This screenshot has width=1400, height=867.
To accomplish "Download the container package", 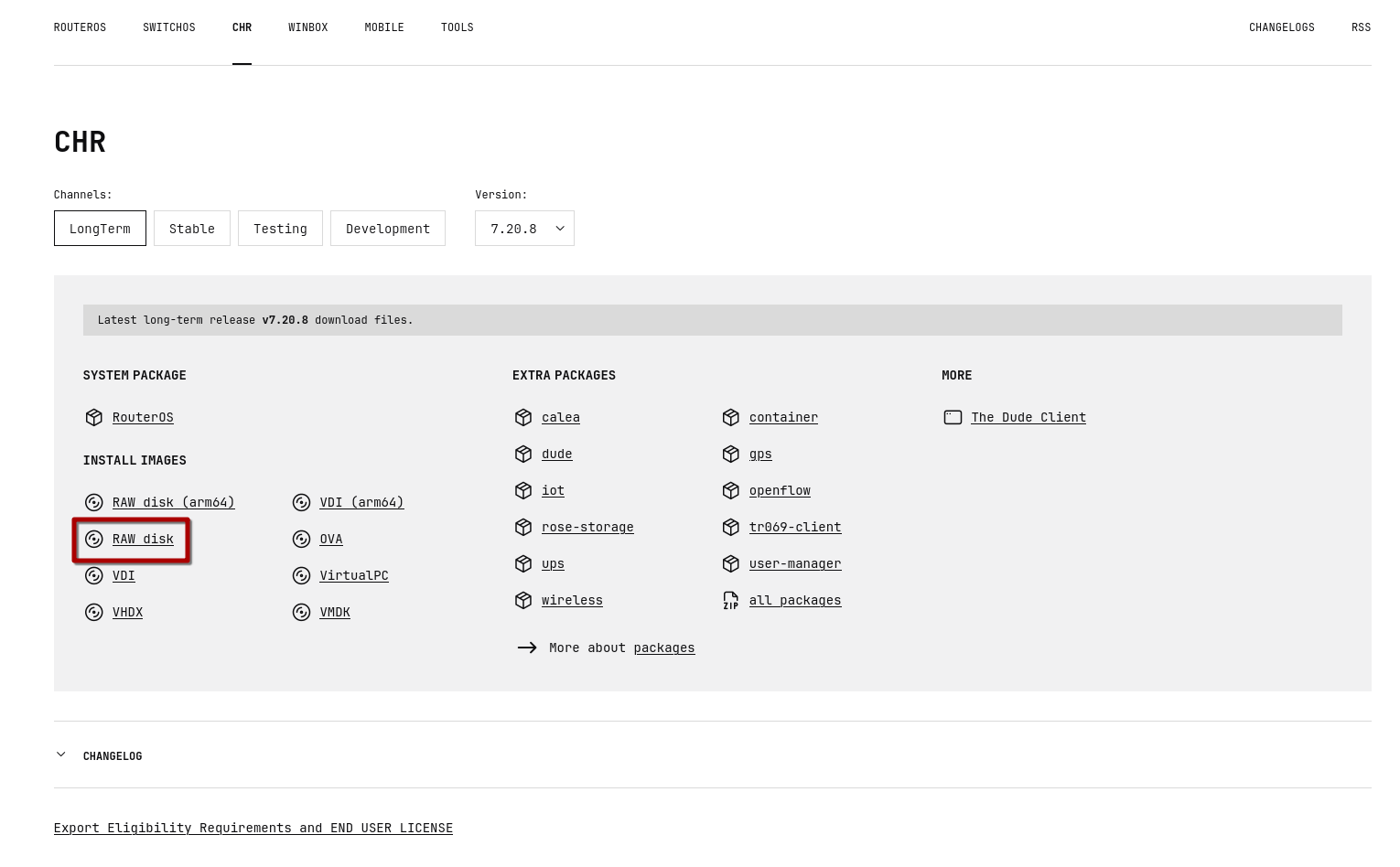I will pos(783,417).
